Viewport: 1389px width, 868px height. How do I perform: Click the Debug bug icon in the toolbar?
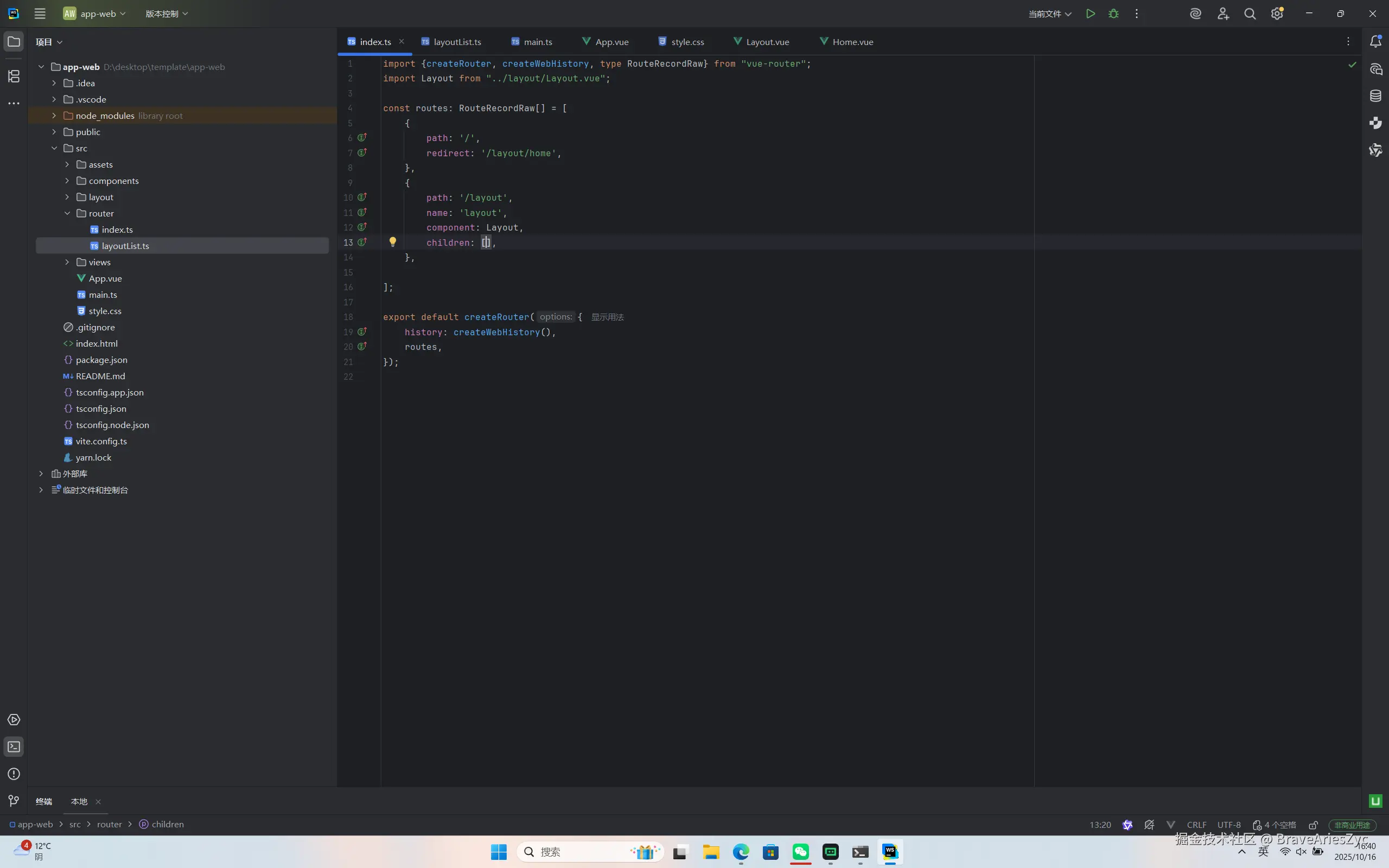pos(1113,14)
